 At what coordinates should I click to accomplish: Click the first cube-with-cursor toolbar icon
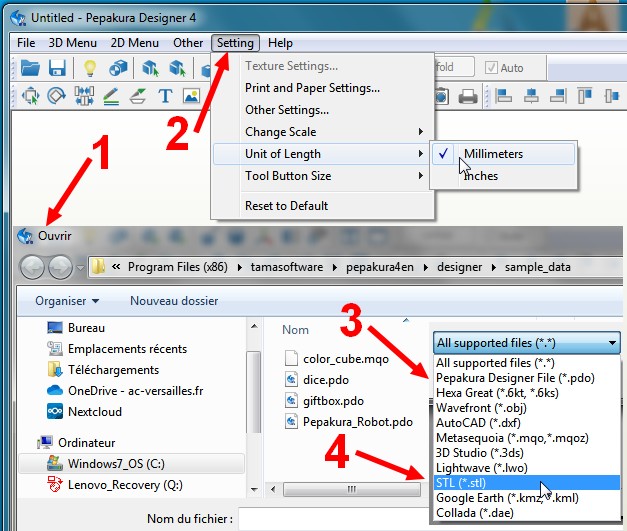[150, 68]
